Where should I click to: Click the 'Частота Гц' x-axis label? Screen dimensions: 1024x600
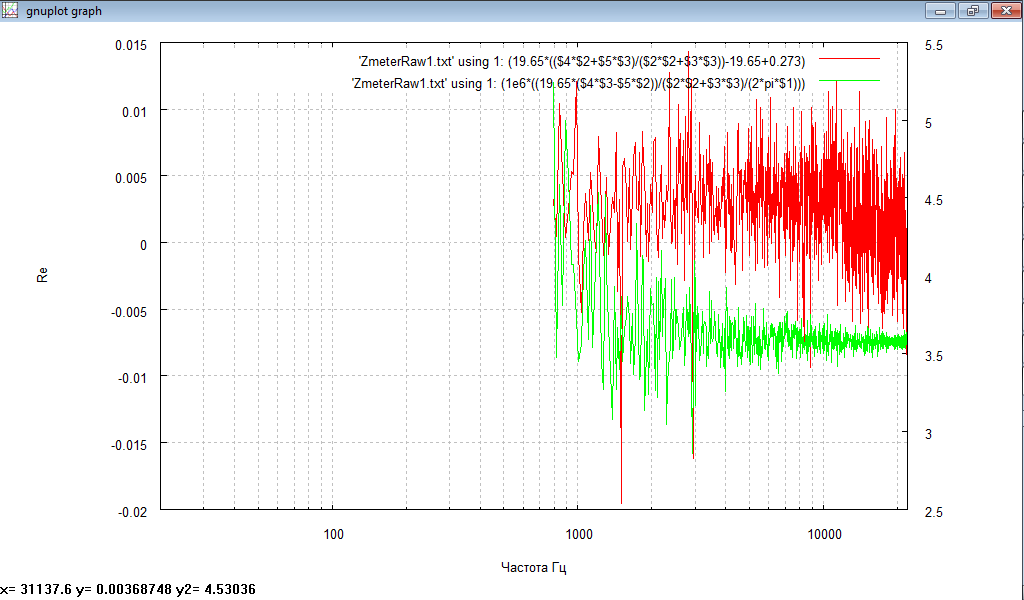[x=534, y=567]
